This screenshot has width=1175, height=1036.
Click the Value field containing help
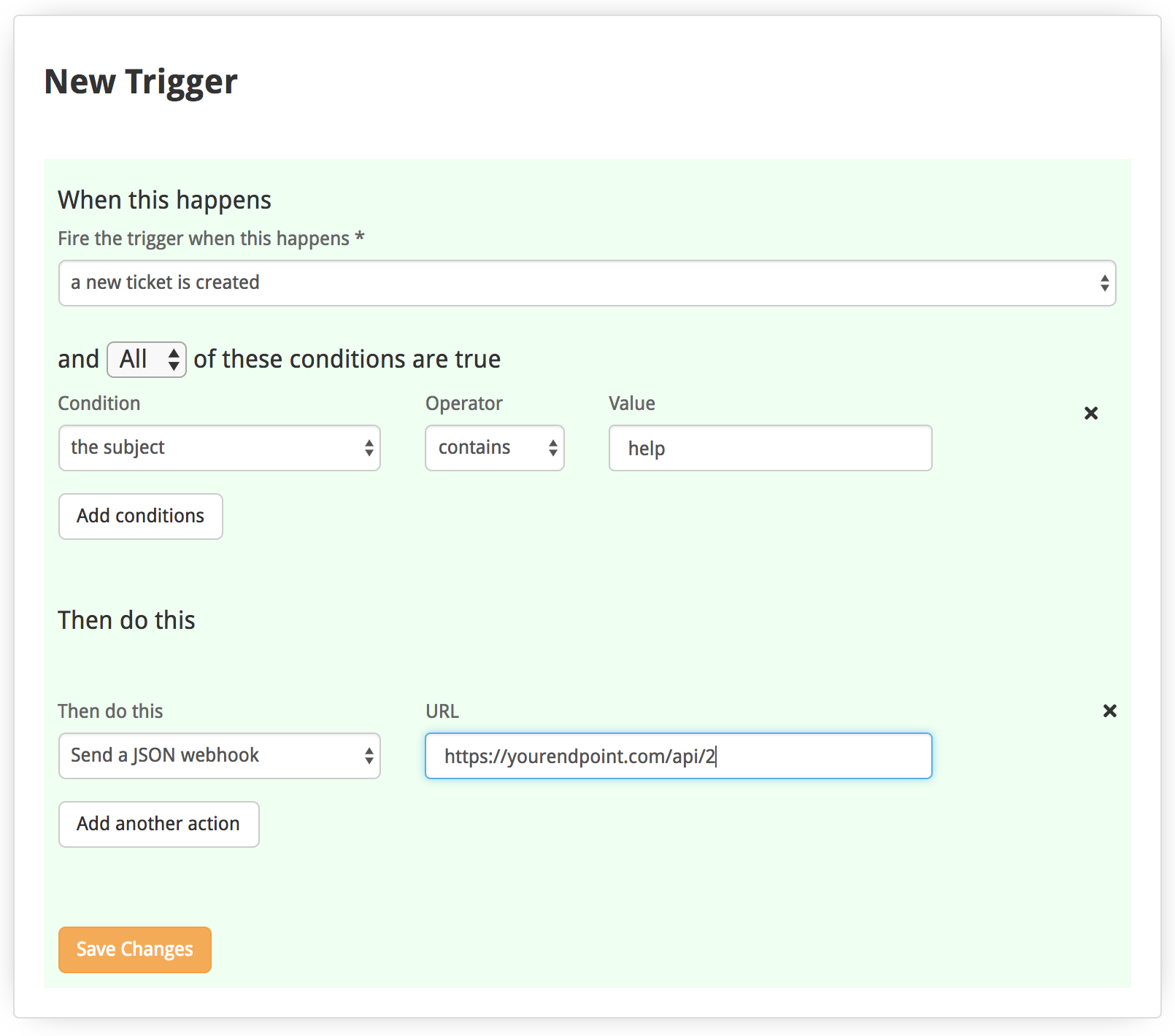(770, 448)
